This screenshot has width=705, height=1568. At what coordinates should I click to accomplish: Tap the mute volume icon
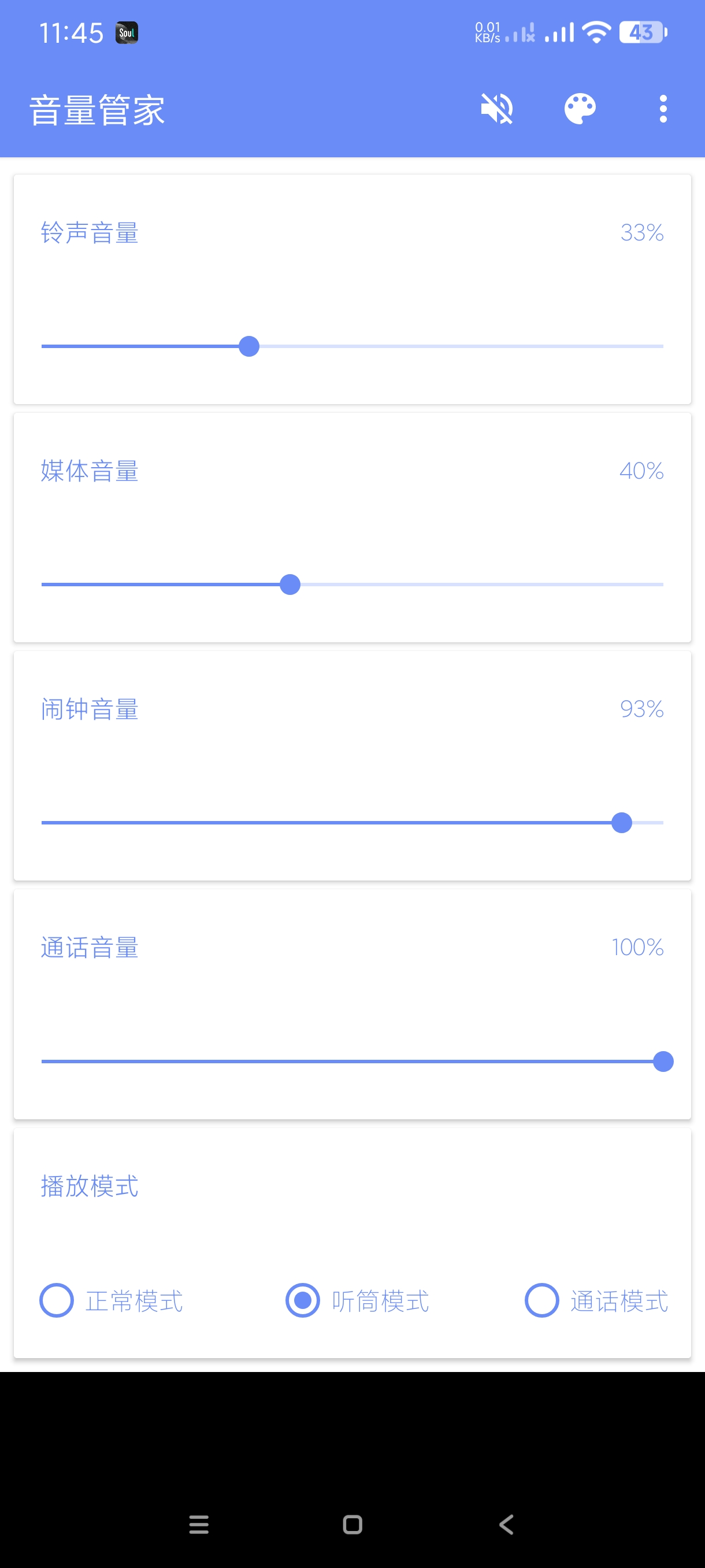[496, 109]
